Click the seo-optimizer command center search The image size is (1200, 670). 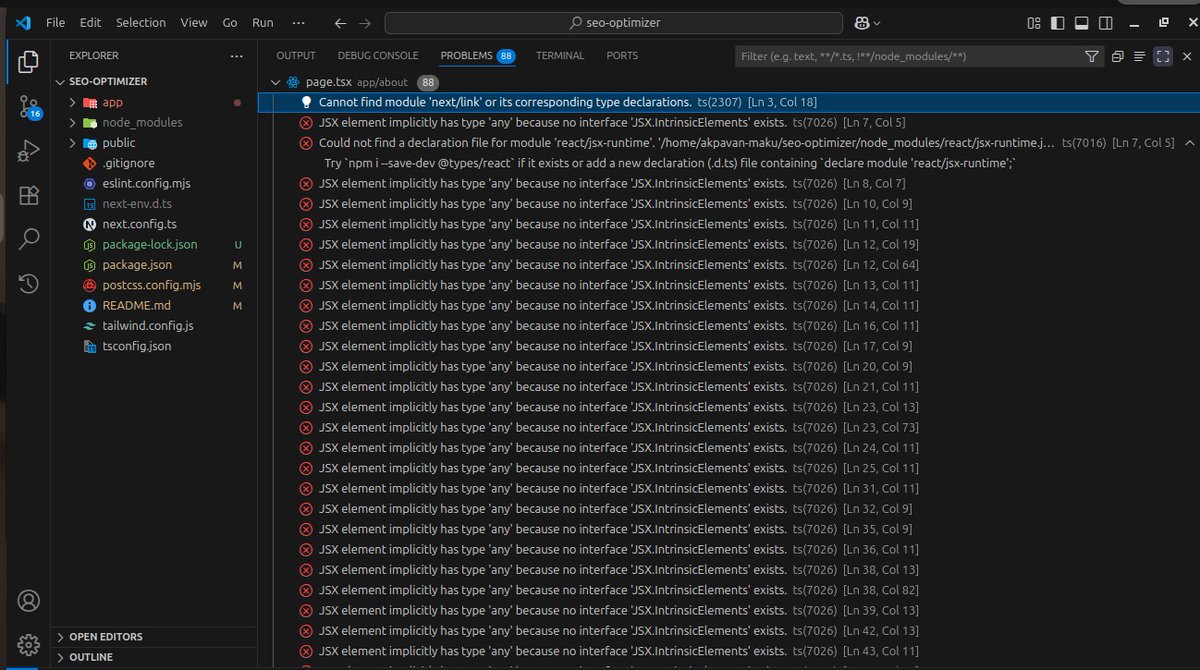coord(614,22)
